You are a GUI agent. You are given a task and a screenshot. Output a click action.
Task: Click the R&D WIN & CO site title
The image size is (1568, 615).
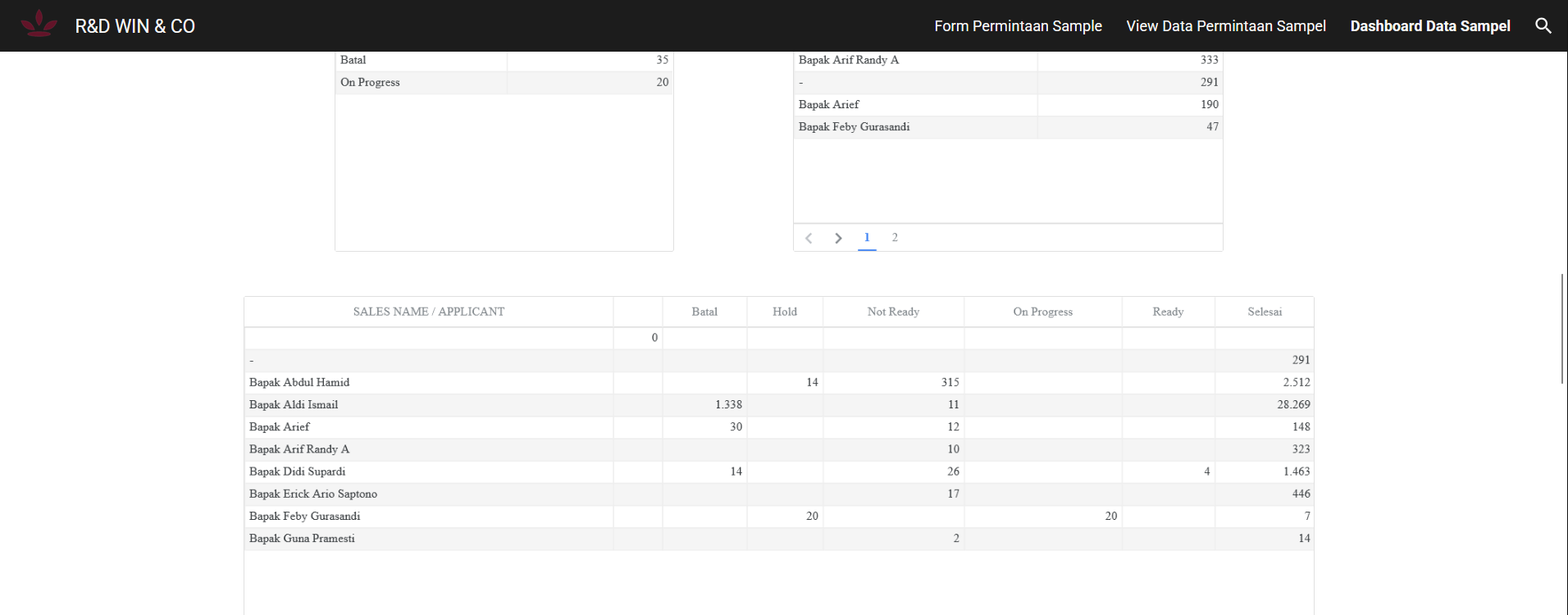tap(135, 26)
